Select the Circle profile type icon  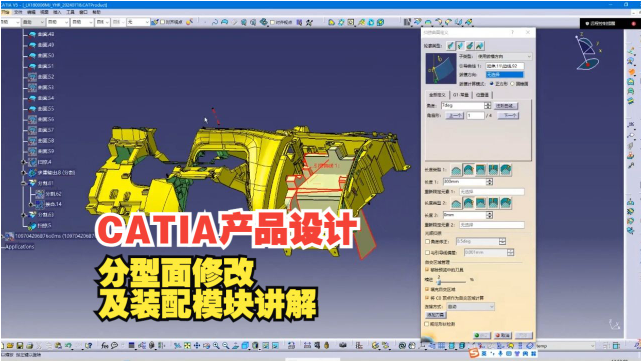pos(470,46)
